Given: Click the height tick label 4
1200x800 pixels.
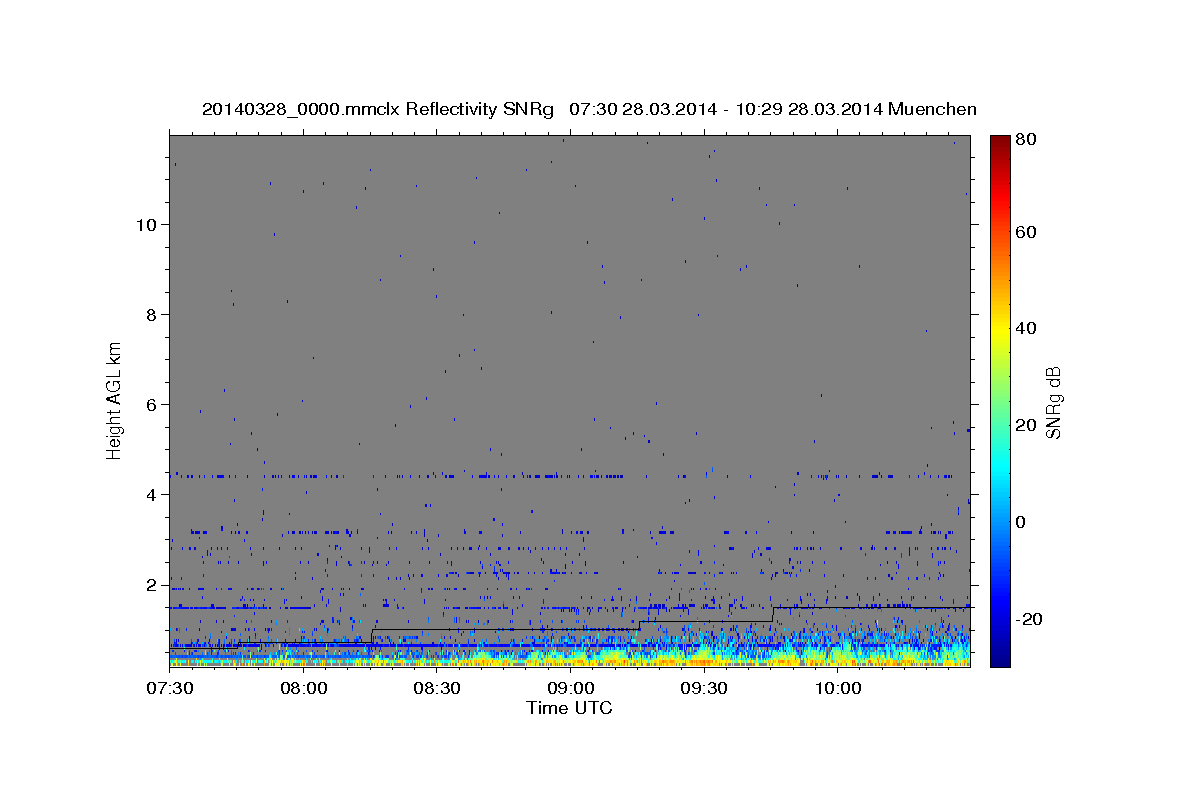Looking at the screenshot, I should point(151,494).
